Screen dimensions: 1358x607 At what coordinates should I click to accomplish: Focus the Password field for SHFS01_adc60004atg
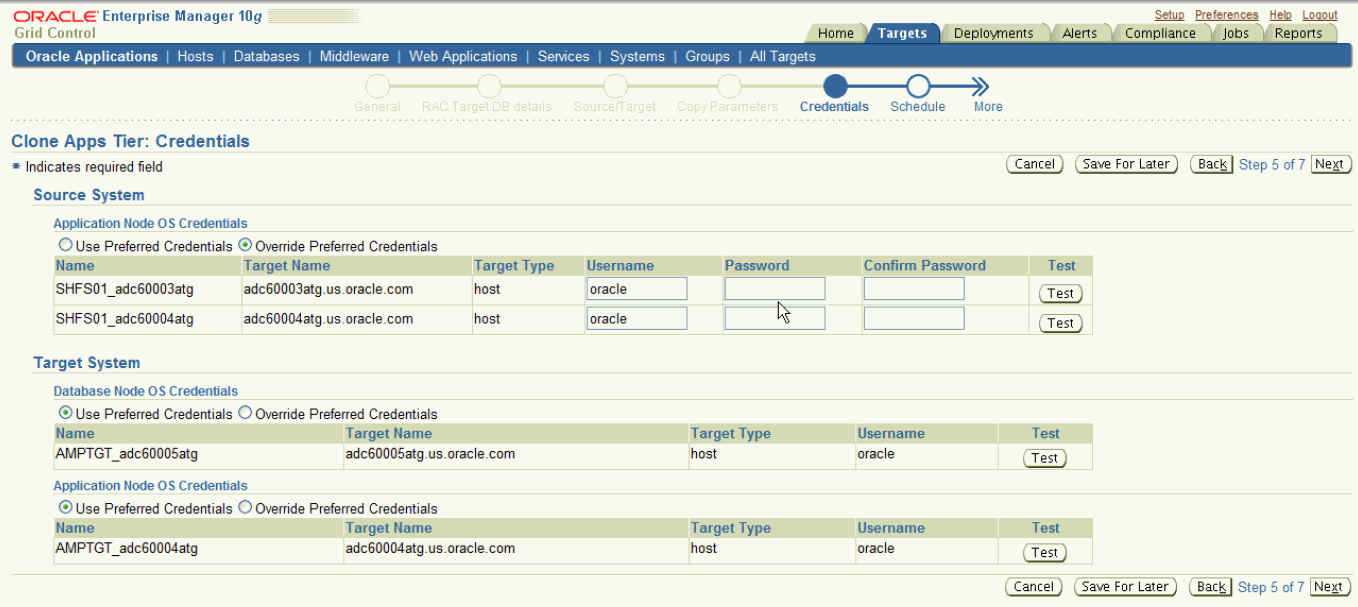[x=775, y=319]
